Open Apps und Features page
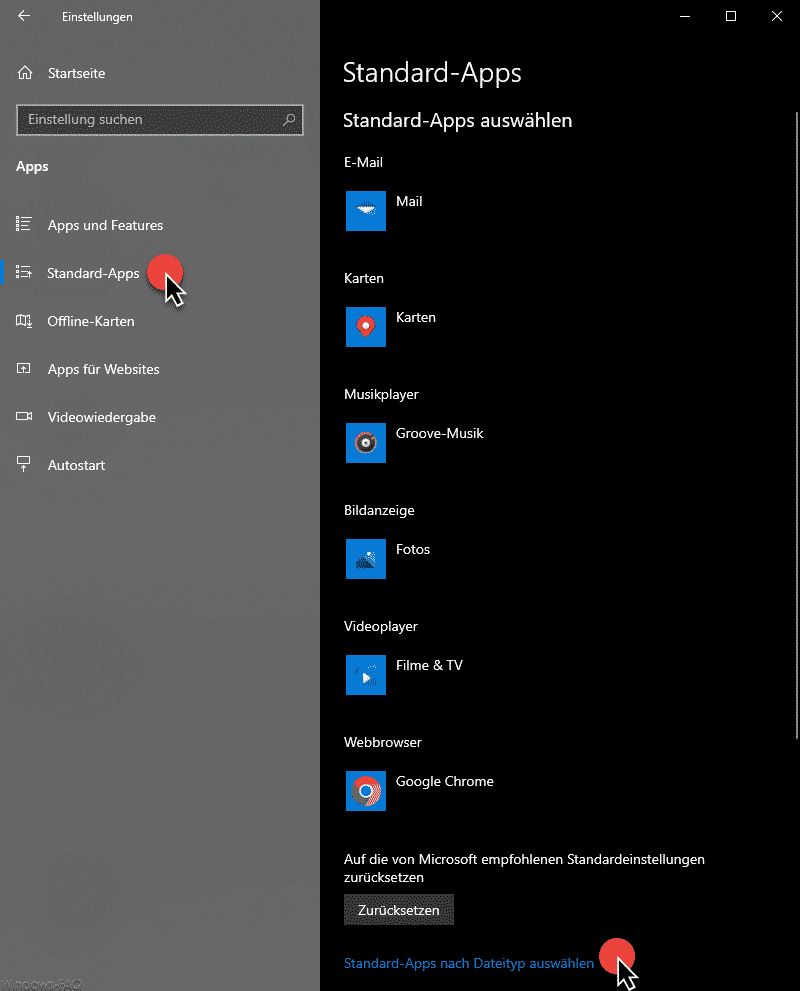Image resolution: width=800 pixels, height=991 pixels. [105, 225]
